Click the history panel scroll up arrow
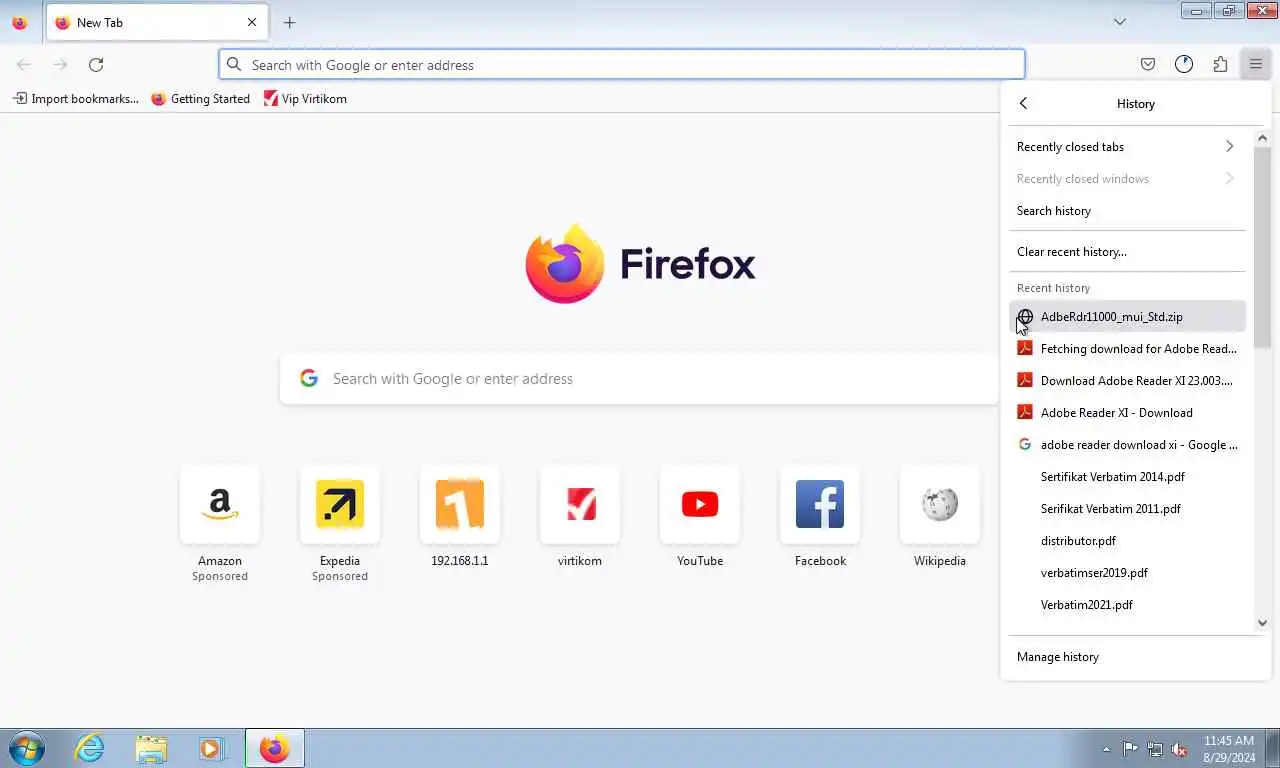Screen dimensions: 1280x768 tap(1262, 138)
